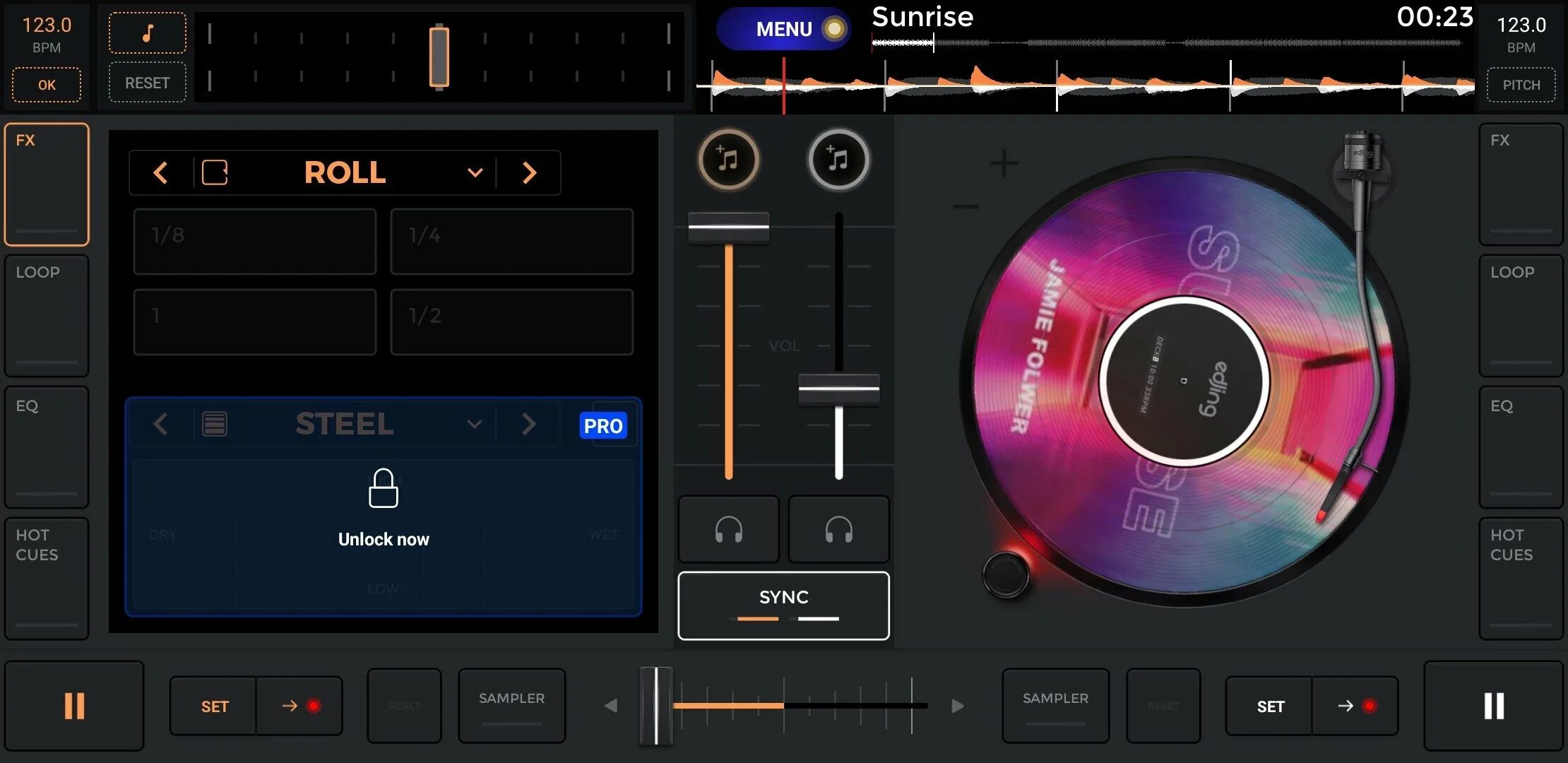Open the right EQ tab

1521,447
